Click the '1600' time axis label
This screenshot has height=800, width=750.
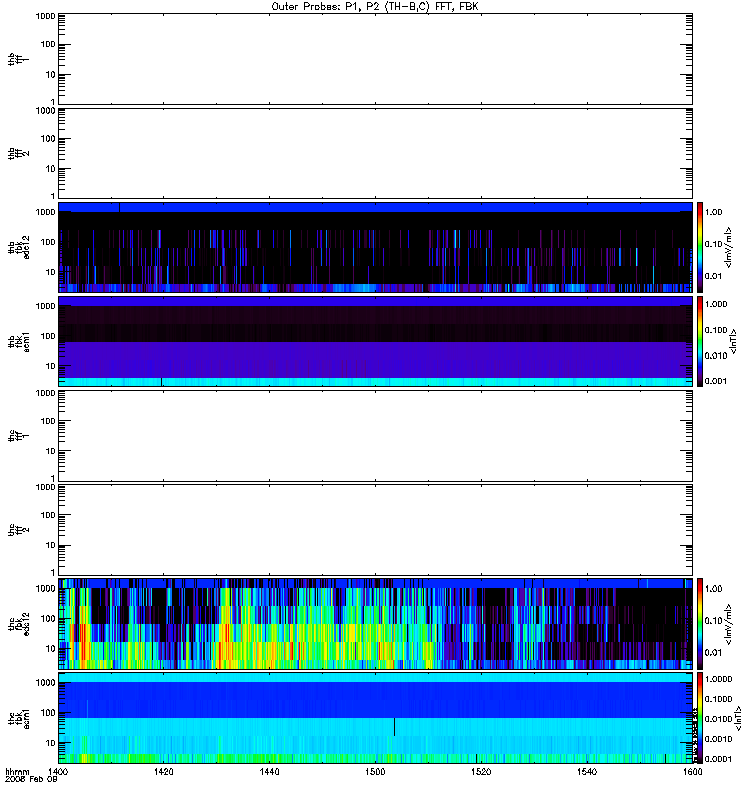692,772
